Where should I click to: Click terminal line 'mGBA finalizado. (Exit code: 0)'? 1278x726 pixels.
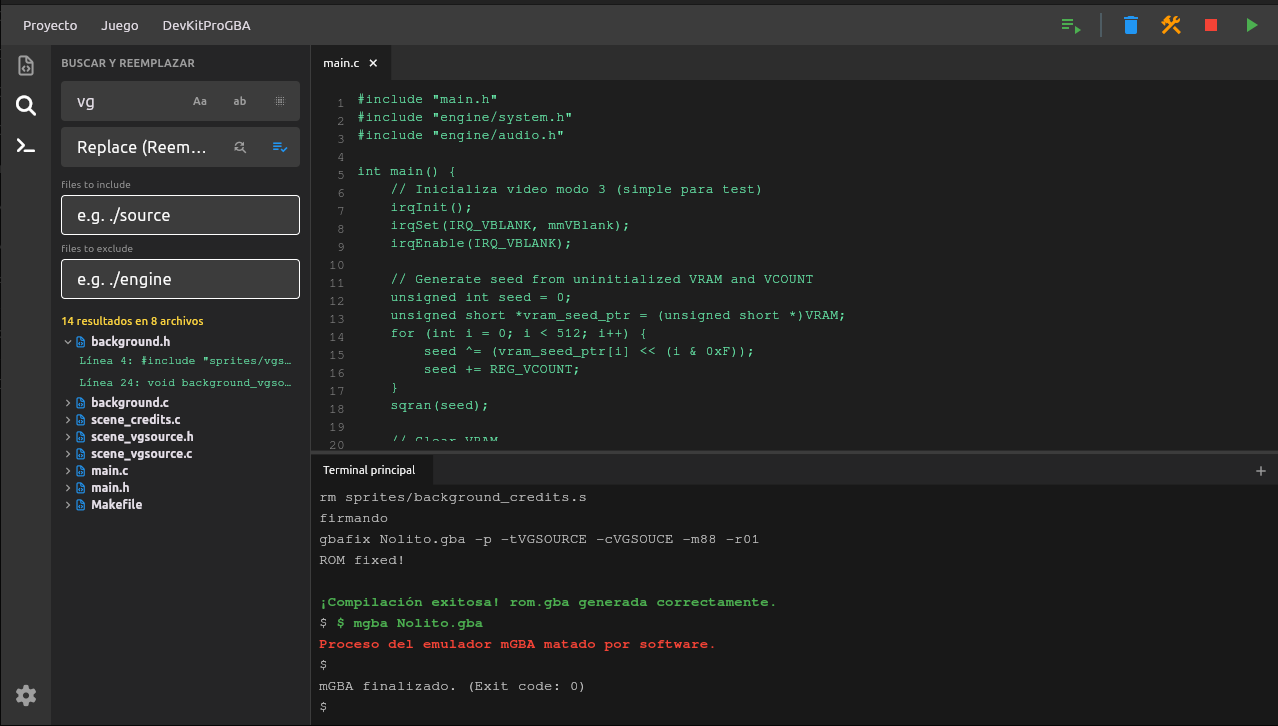(452, 686)
